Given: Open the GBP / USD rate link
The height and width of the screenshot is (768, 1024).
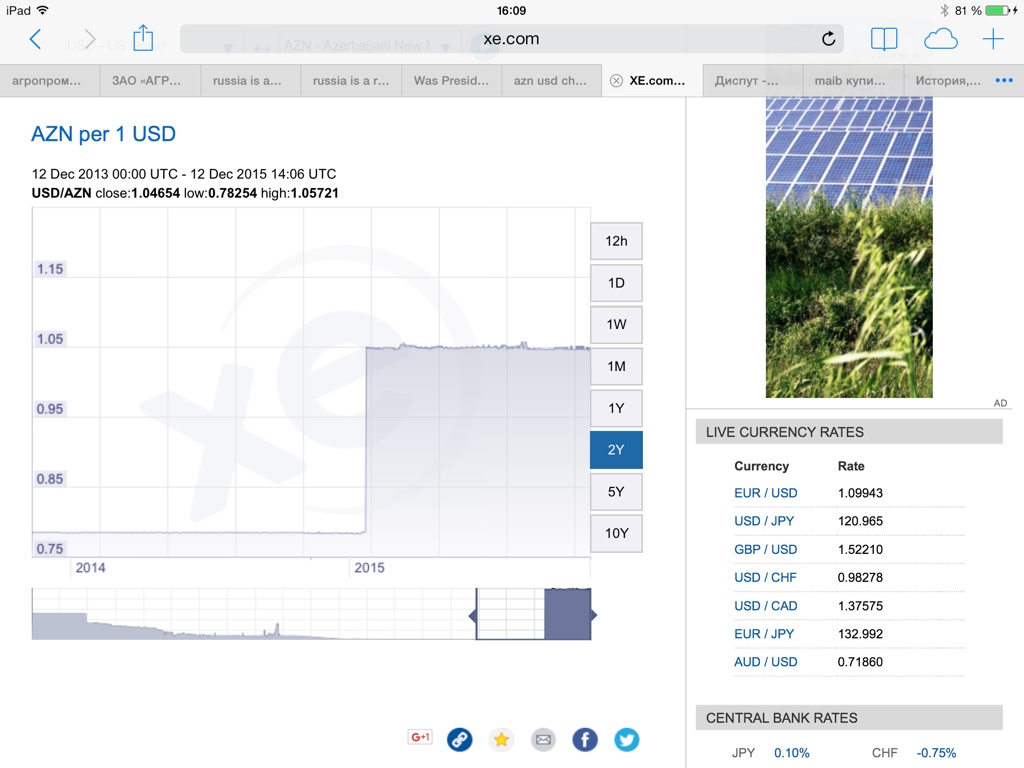Looking at the screenshot, I should tap(765, 549).
